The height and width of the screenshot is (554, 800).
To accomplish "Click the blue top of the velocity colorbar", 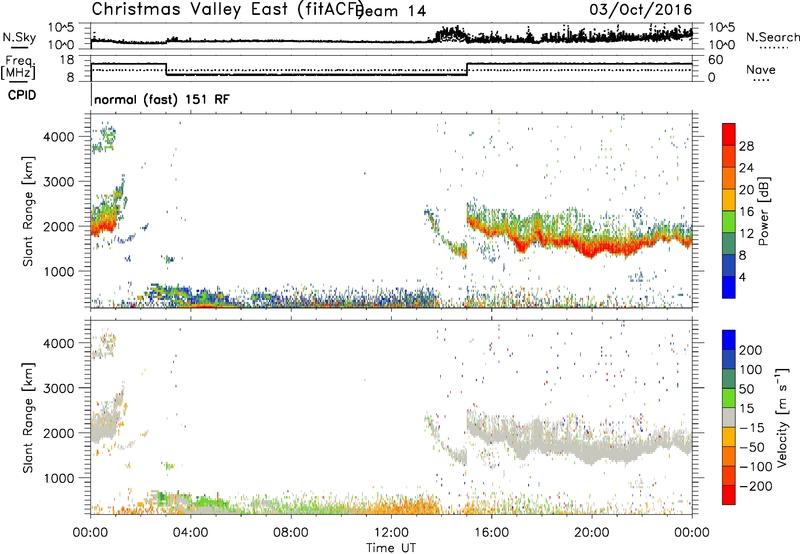I will [x=729, y=340].
